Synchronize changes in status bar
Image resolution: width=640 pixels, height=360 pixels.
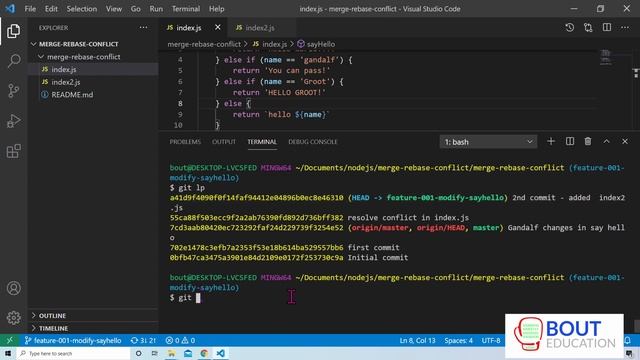[143, 340]
